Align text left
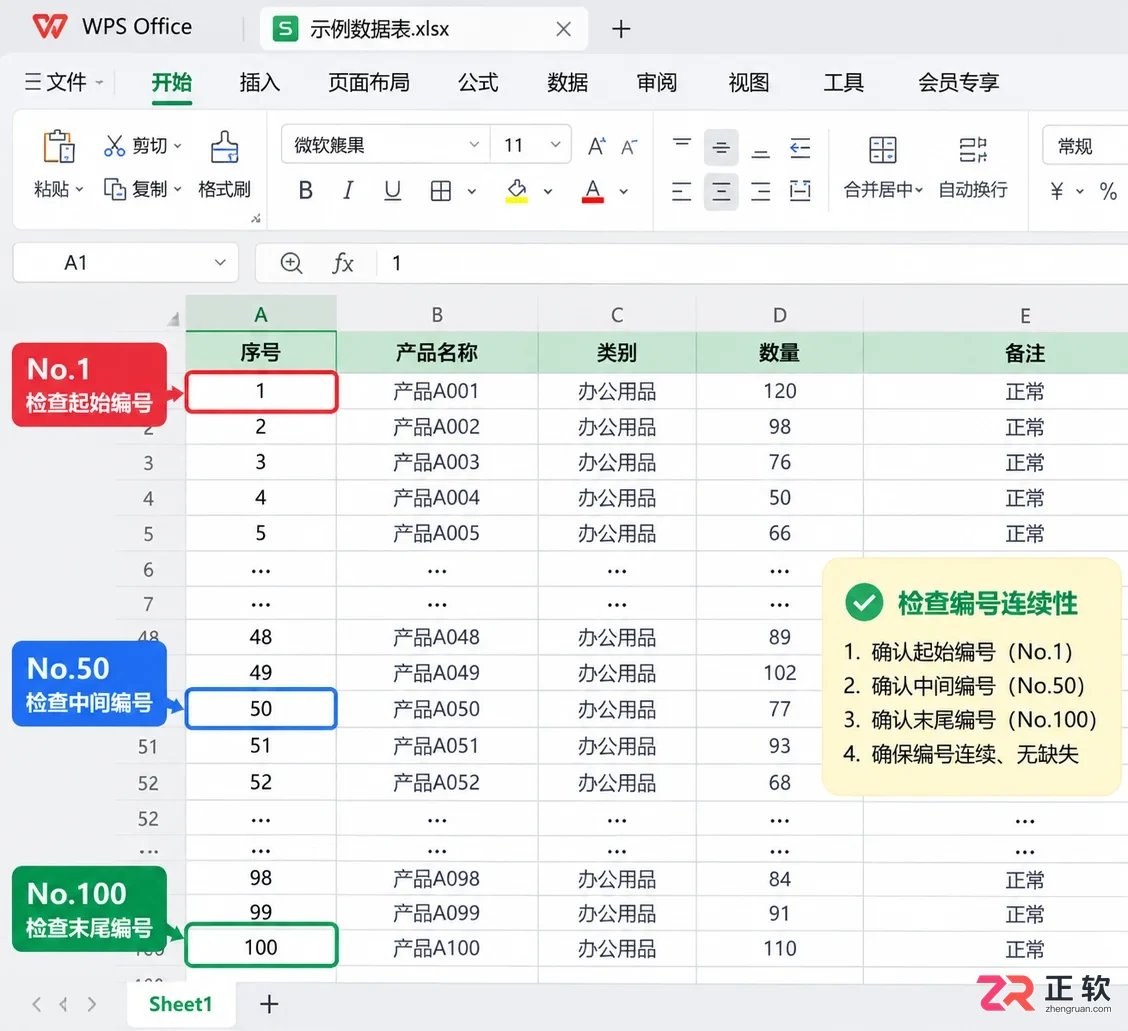Image resolution: width=1128 pixels, height=1031 pixels. [x=681, y=191]
